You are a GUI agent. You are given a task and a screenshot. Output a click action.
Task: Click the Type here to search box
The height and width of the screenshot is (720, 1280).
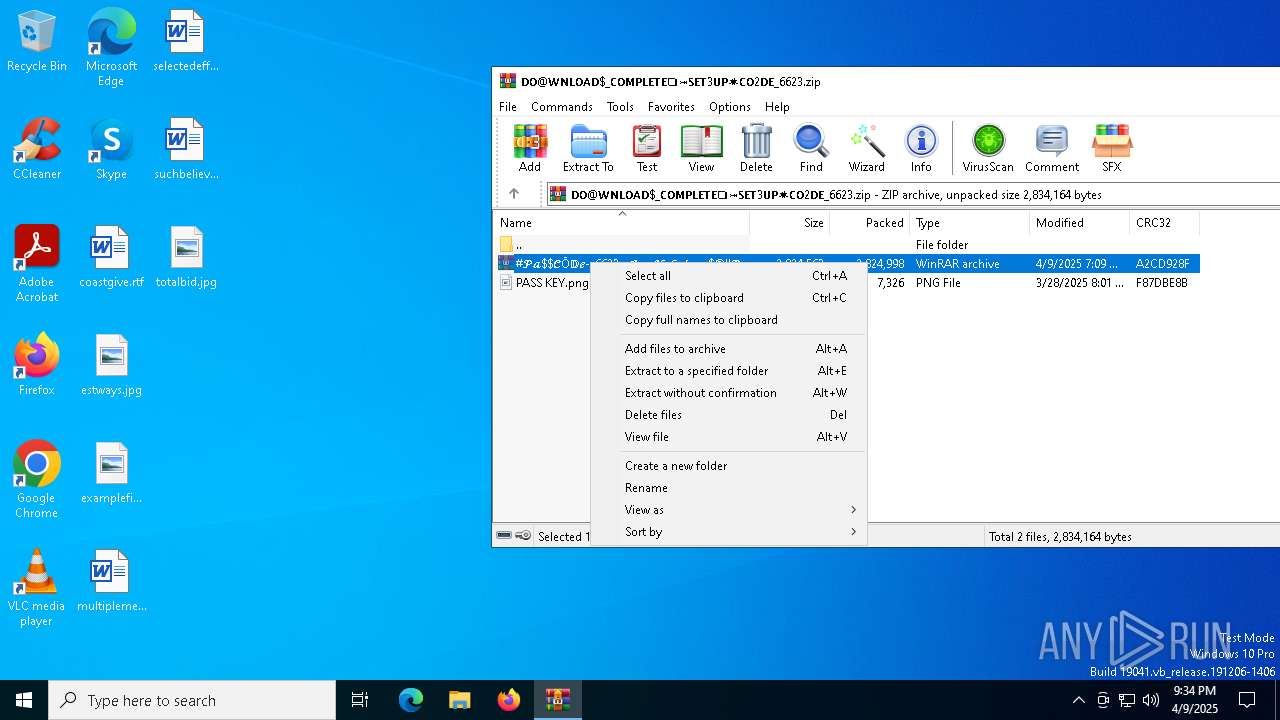point(192,700)
